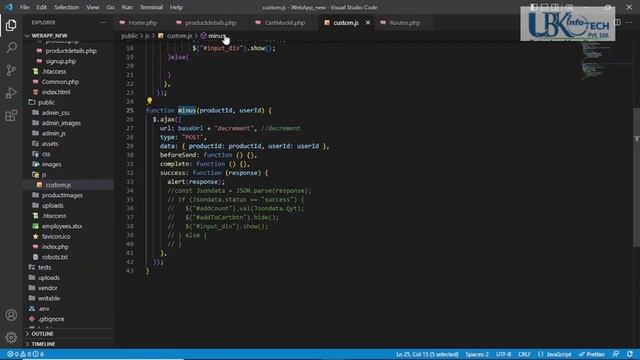Screen dimensions: 640x360
Task: Collapse the public folder
Action: coord(46,102)
